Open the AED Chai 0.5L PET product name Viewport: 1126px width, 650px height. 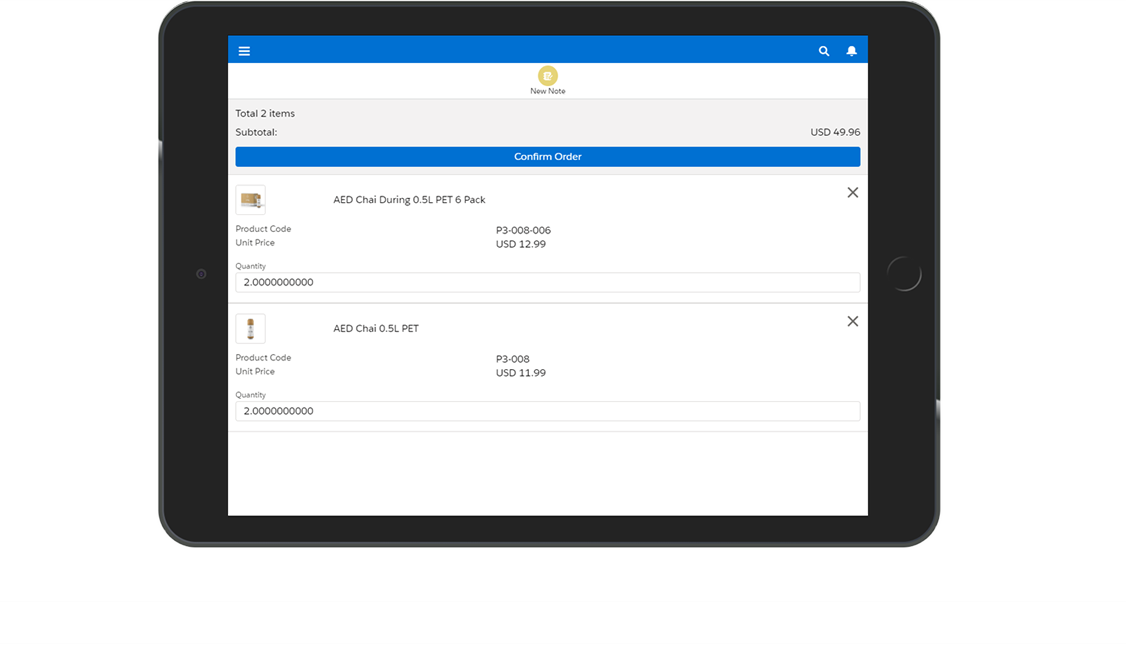coord(376,329)
